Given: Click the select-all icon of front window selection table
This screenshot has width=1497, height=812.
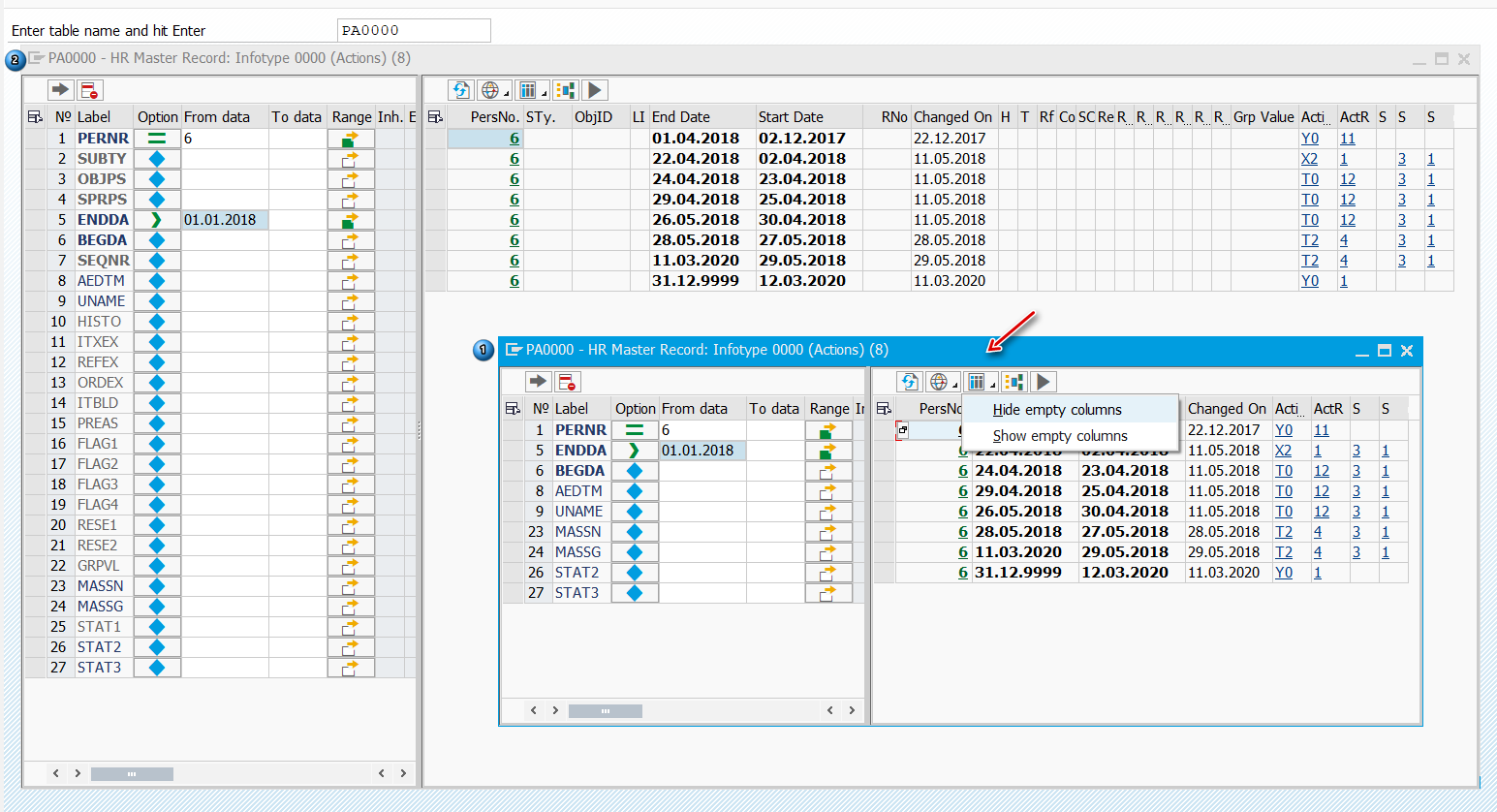Looking at the screenshot, I should [514, 409].
